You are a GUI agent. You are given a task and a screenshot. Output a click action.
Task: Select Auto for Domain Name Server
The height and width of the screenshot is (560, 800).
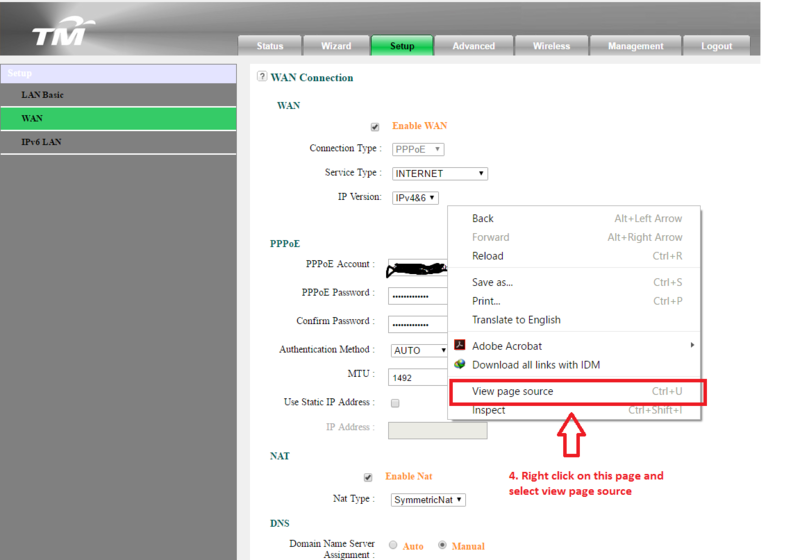(x=392, y=546)
